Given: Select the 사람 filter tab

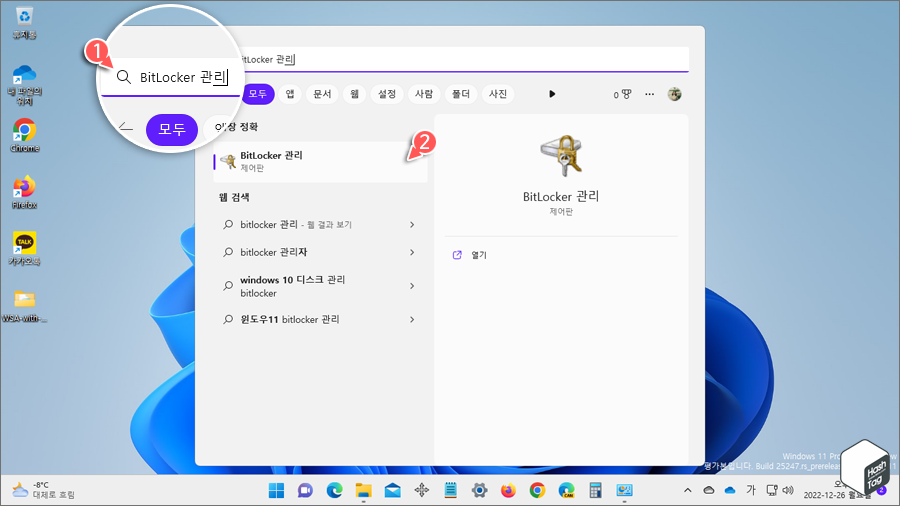Looking at the screenshot, I should point(424,94).
